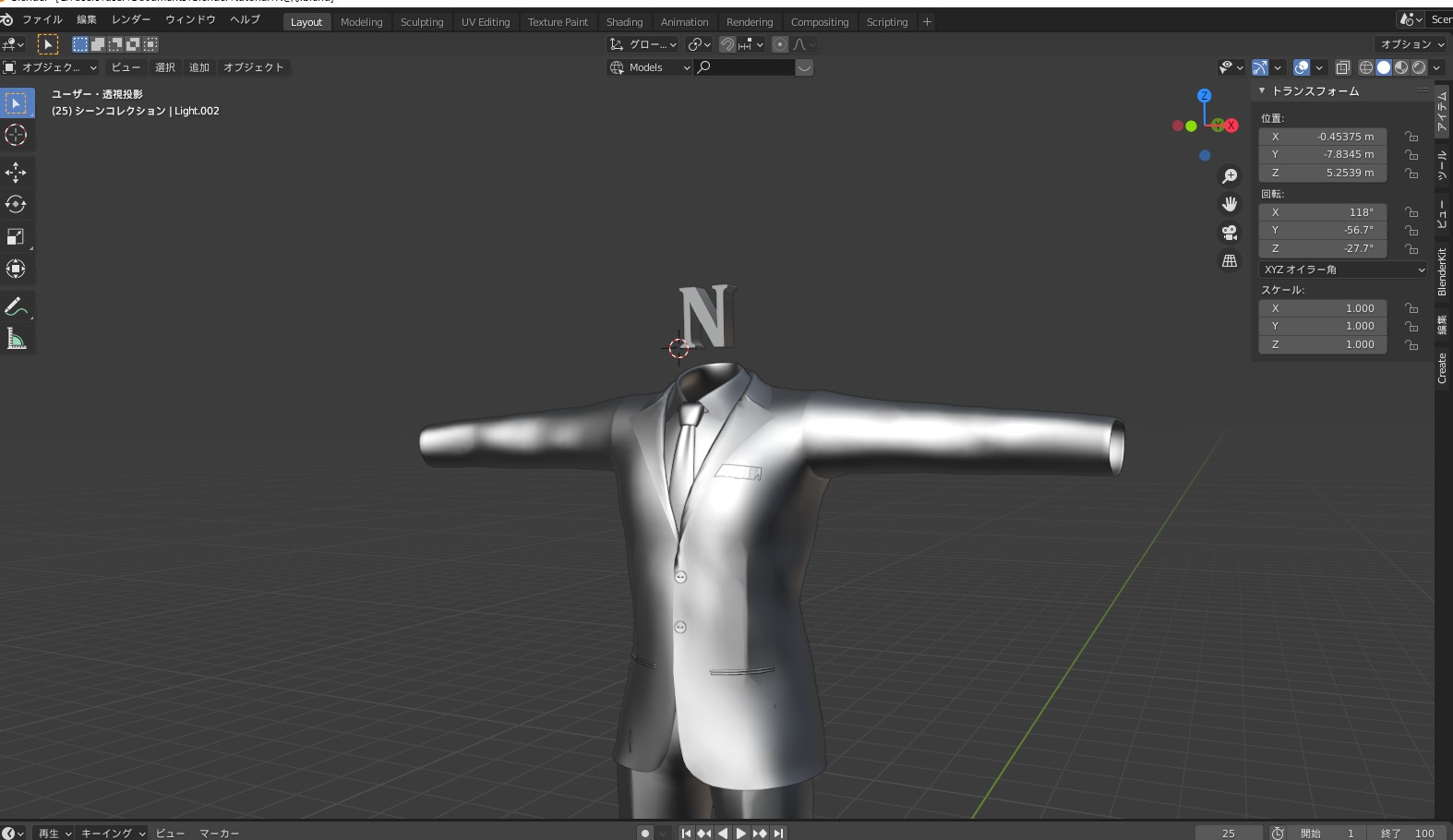Select the Select Box tool in left toolbar
This screenshot has width=1453, height=840.
click(x=16, y=103)
